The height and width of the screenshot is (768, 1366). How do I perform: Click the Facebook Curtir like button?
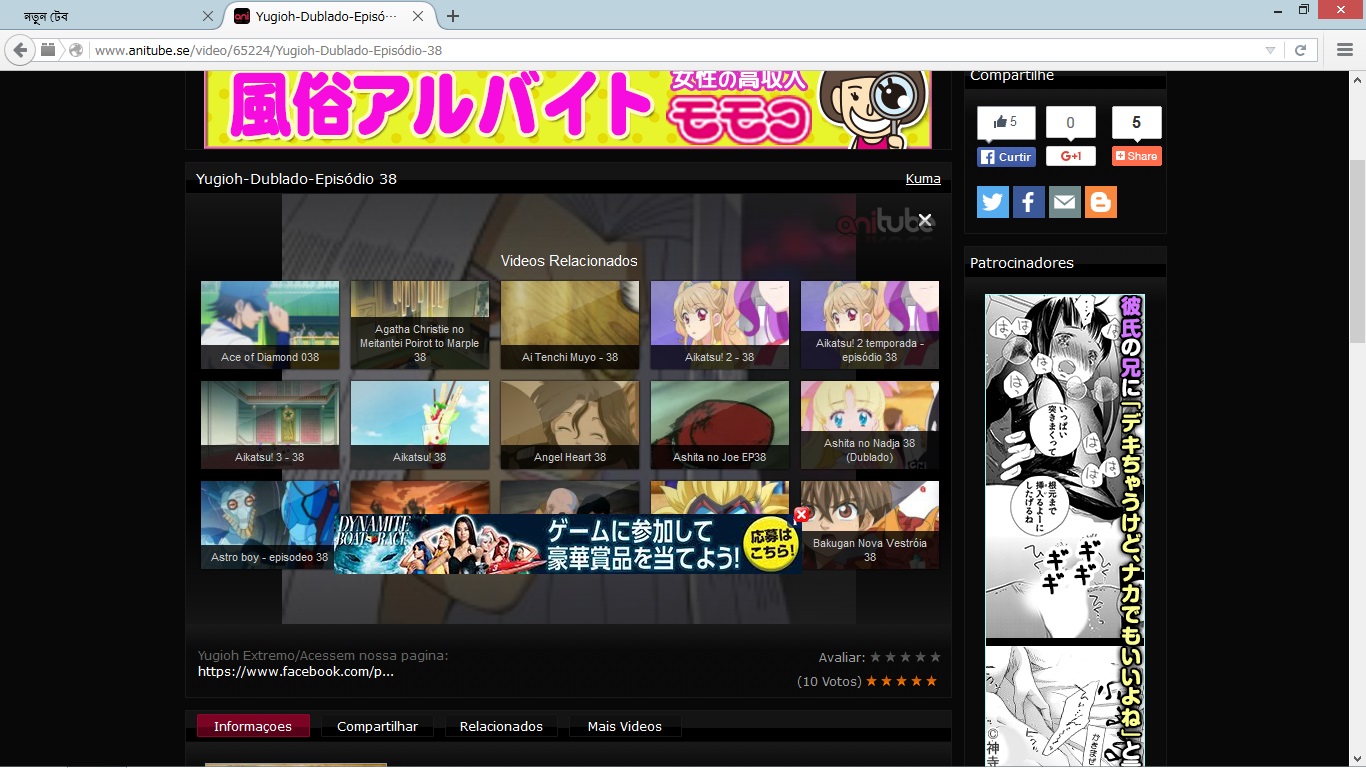(x=1006, y=157)
